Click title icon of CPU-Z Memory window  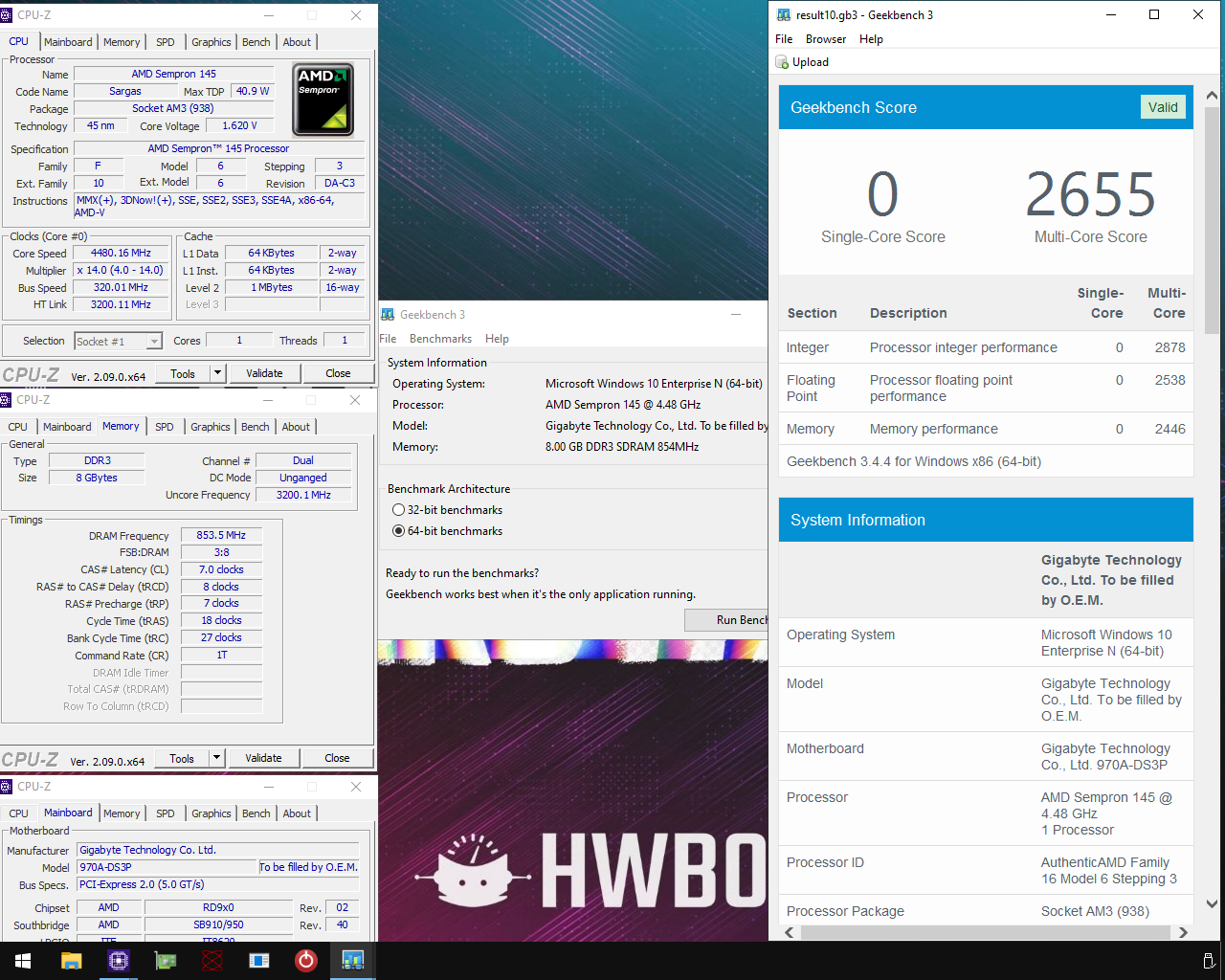coord(6,400)
